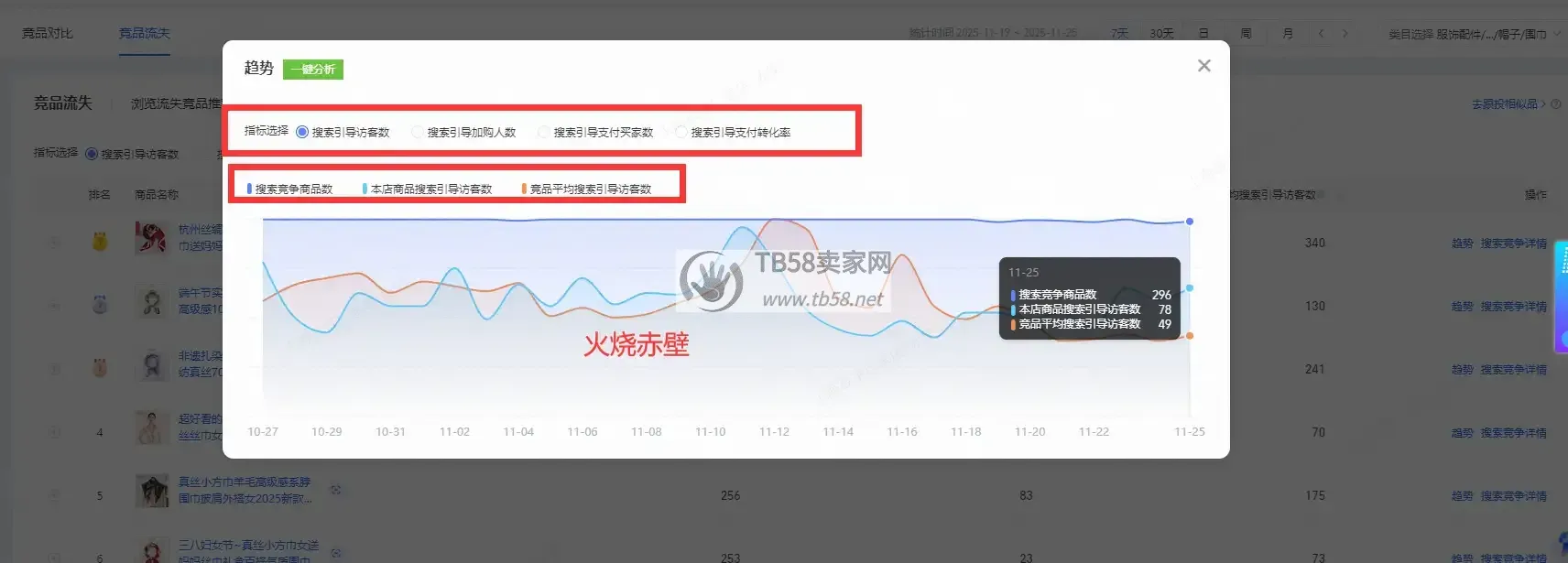Click the orange 竞品平均 data point at 11-25

click(1190, 336)
